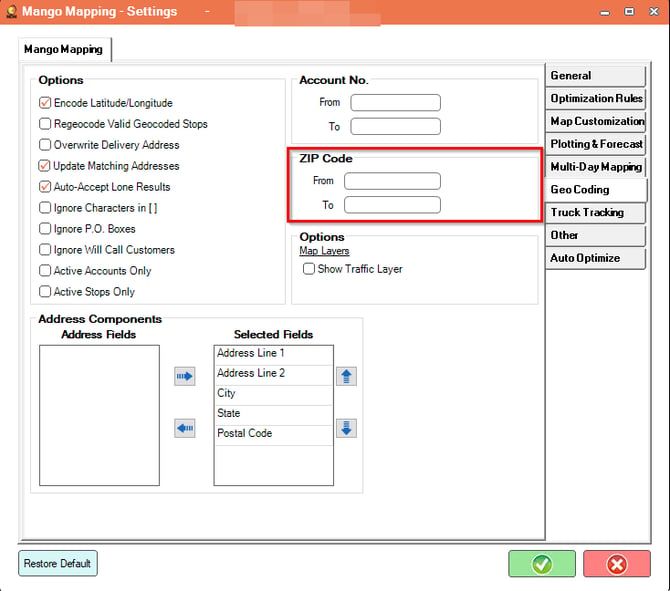Click the Restore Default button
Image resolution: width=670 pixels, height=591 pixels.
58,564
